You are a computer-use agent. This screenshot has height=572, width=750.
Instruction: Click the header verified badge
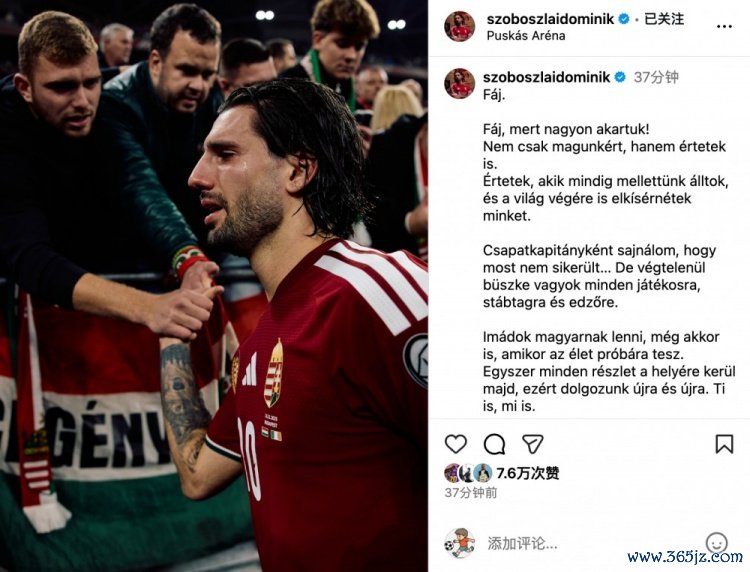click(x=624, y=19)
